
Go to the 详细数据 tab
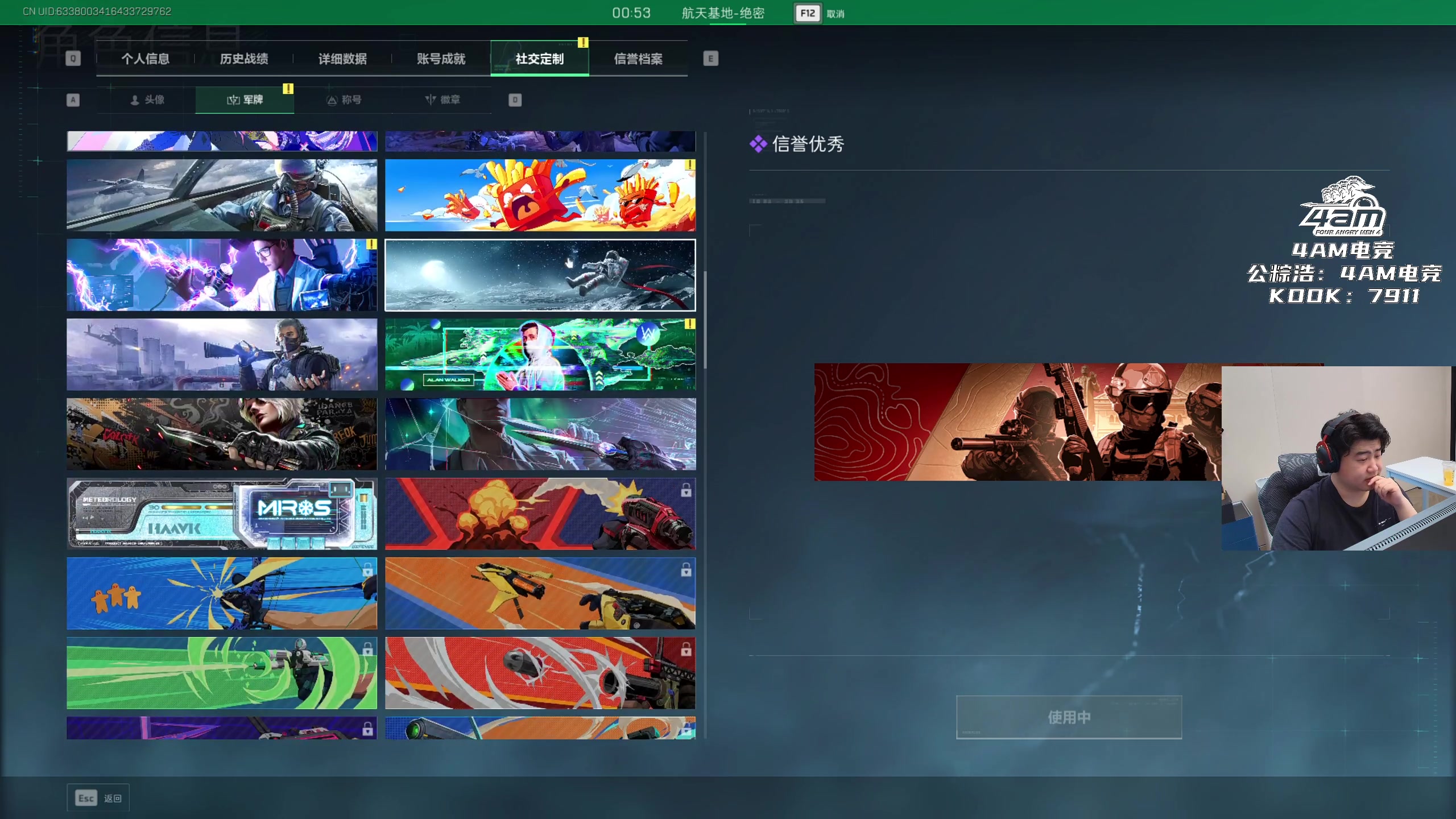[342, 59]
